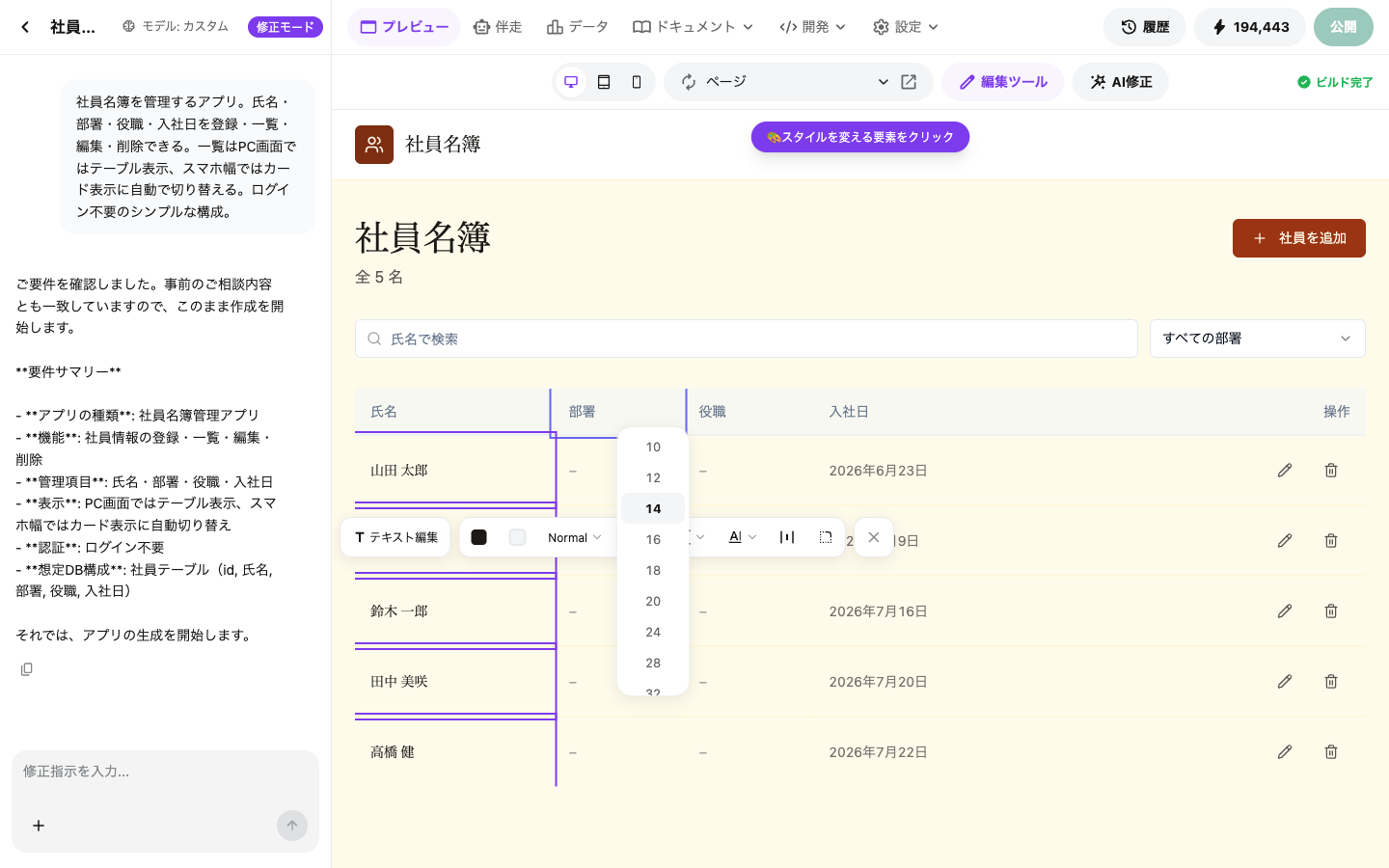Open Normal font weight dropdown
The image size is (1389, 868).
pos(575,538)
